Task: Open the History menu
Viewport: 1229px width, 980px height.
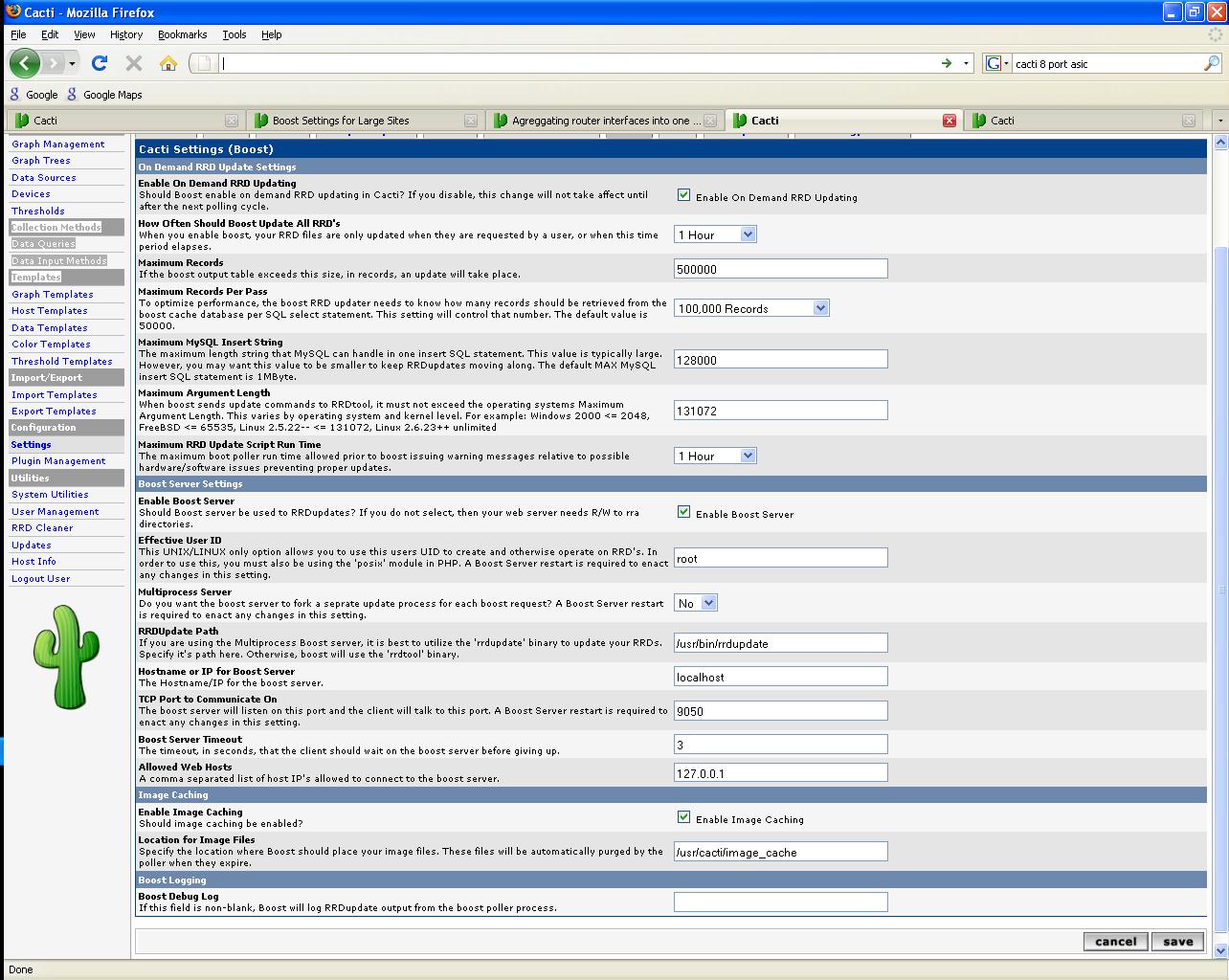Action: pyautogui.click(x=126, y=34)
